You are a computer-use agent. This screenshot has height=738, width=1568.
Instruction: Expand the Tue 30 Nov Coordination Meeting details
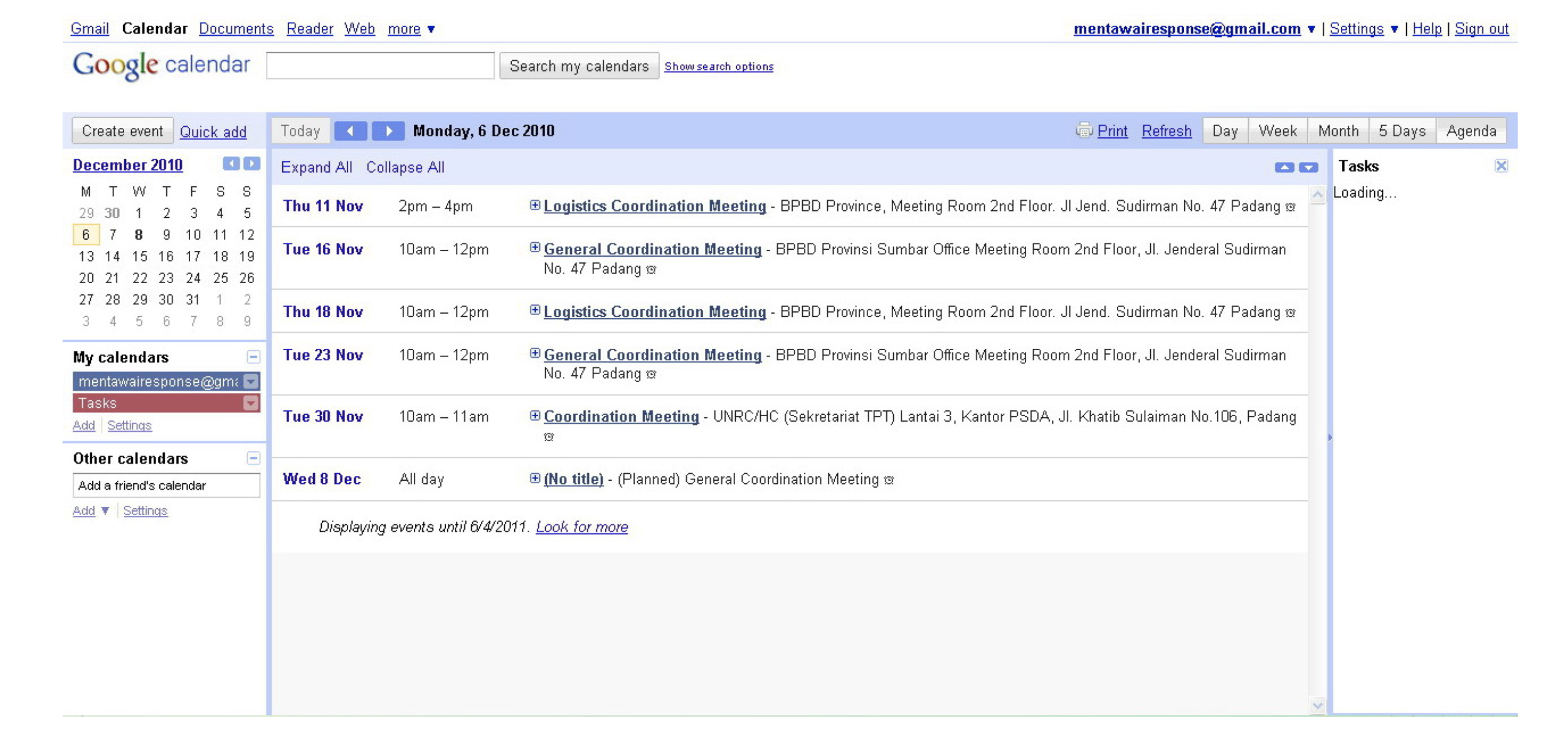[534, 415]
